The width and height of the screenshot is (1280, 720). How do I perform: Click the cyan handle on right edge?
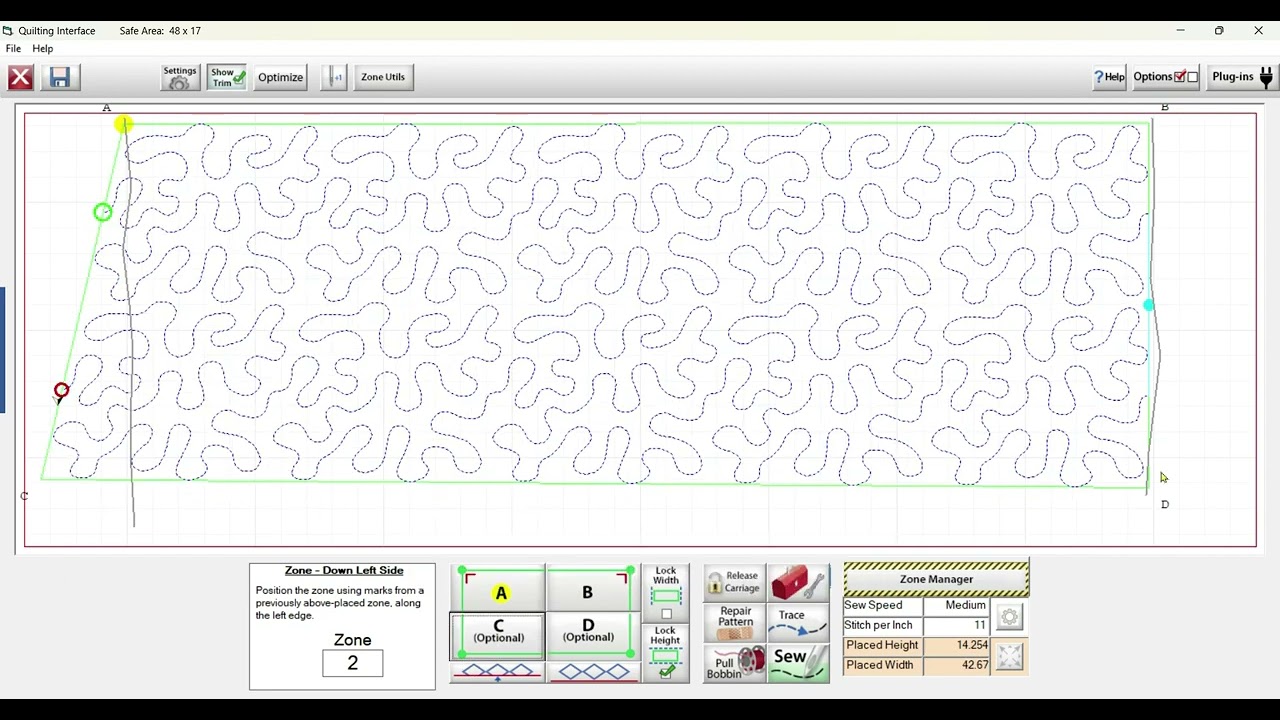[1148, 305]
